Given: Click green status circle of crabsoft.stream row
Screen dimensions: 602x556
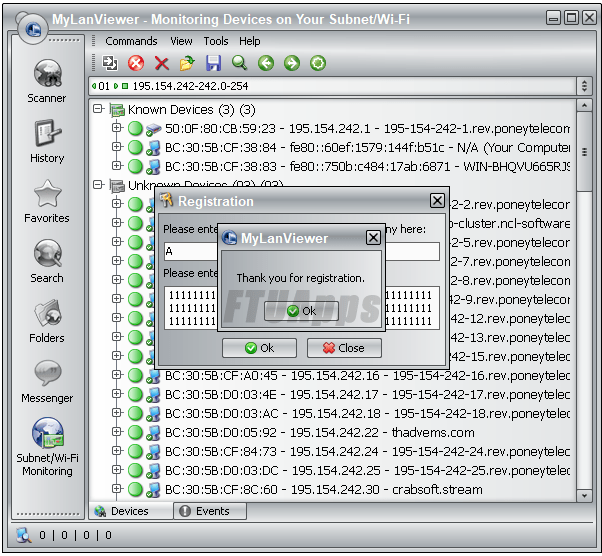Looking at the screenshot, I should point(135,490).
